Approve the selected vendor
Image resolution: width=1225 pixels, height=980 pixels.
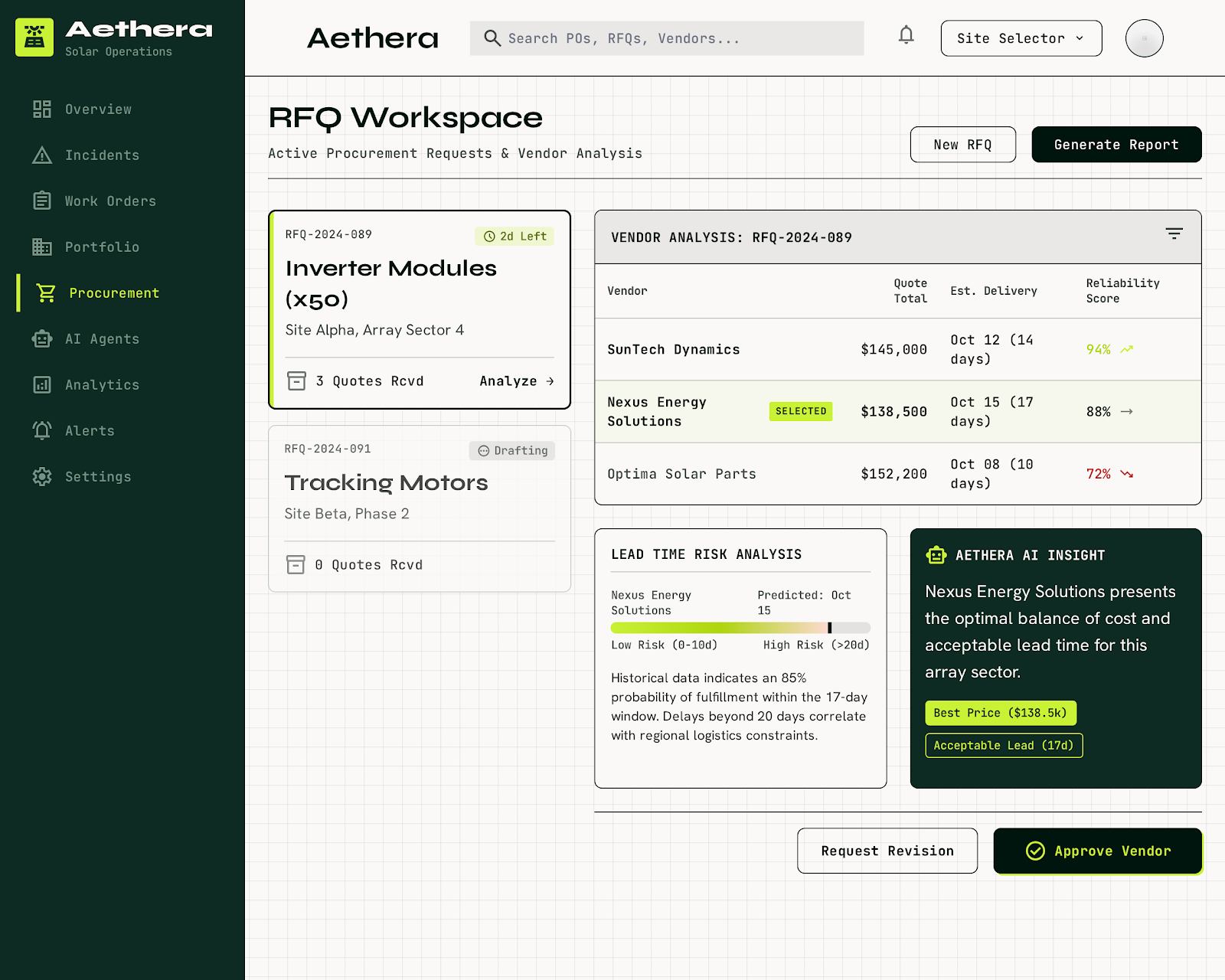click(1098, 851)
